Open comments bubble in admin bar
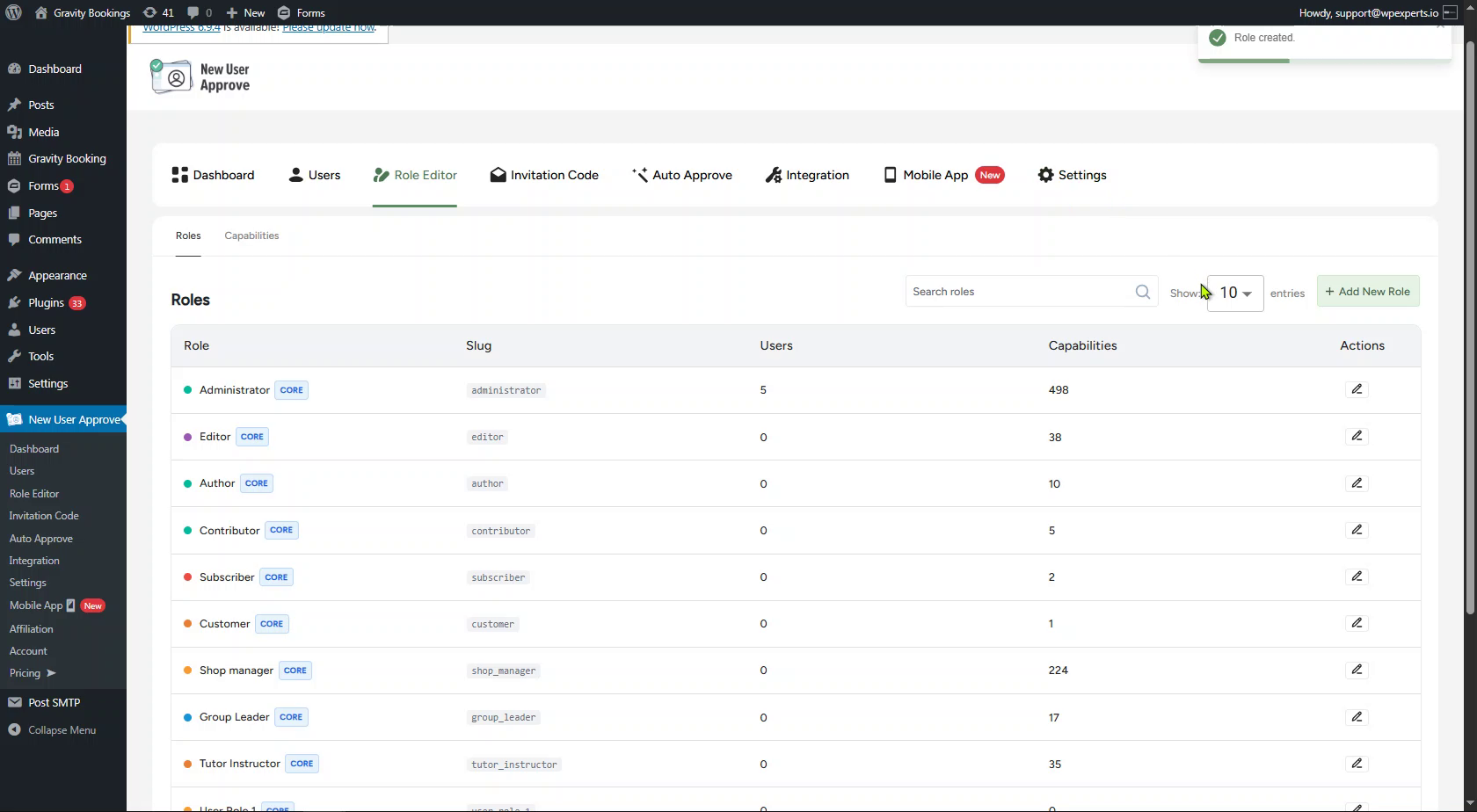This screenshot has width=1477, height=812. coord(200,12)
